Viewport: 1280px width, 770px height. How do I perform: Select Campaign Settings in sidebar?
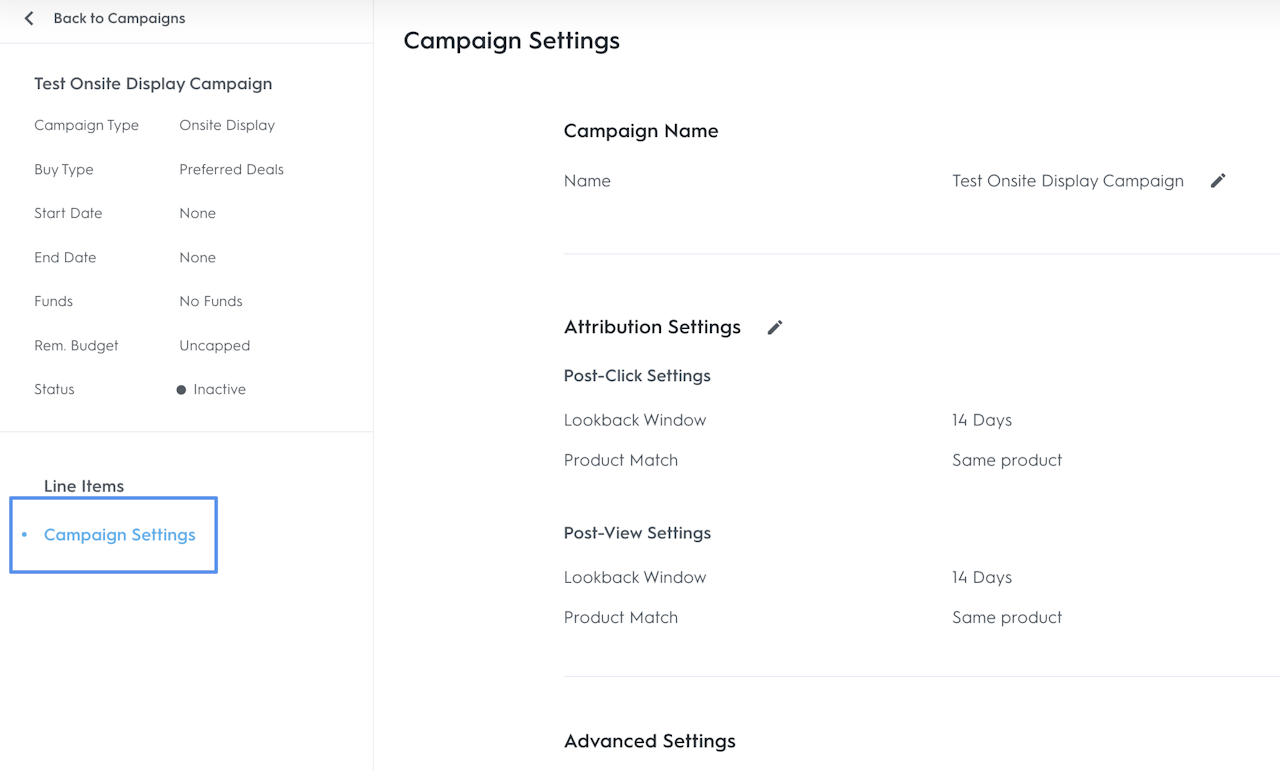120,535
